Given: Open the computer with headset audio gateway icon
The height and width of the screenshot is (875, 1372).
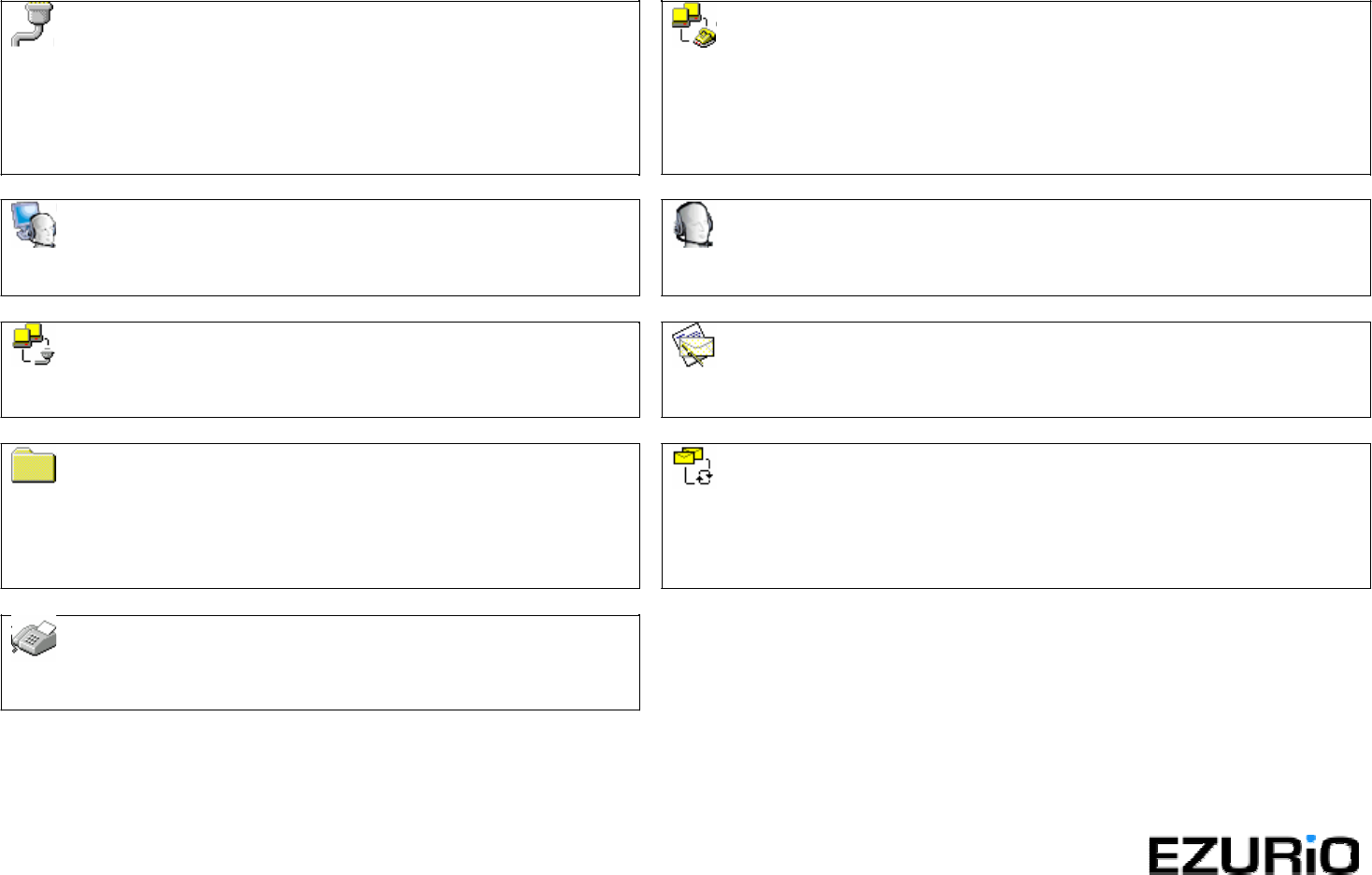Looking at the screenshot, I should tap(35, 224).
